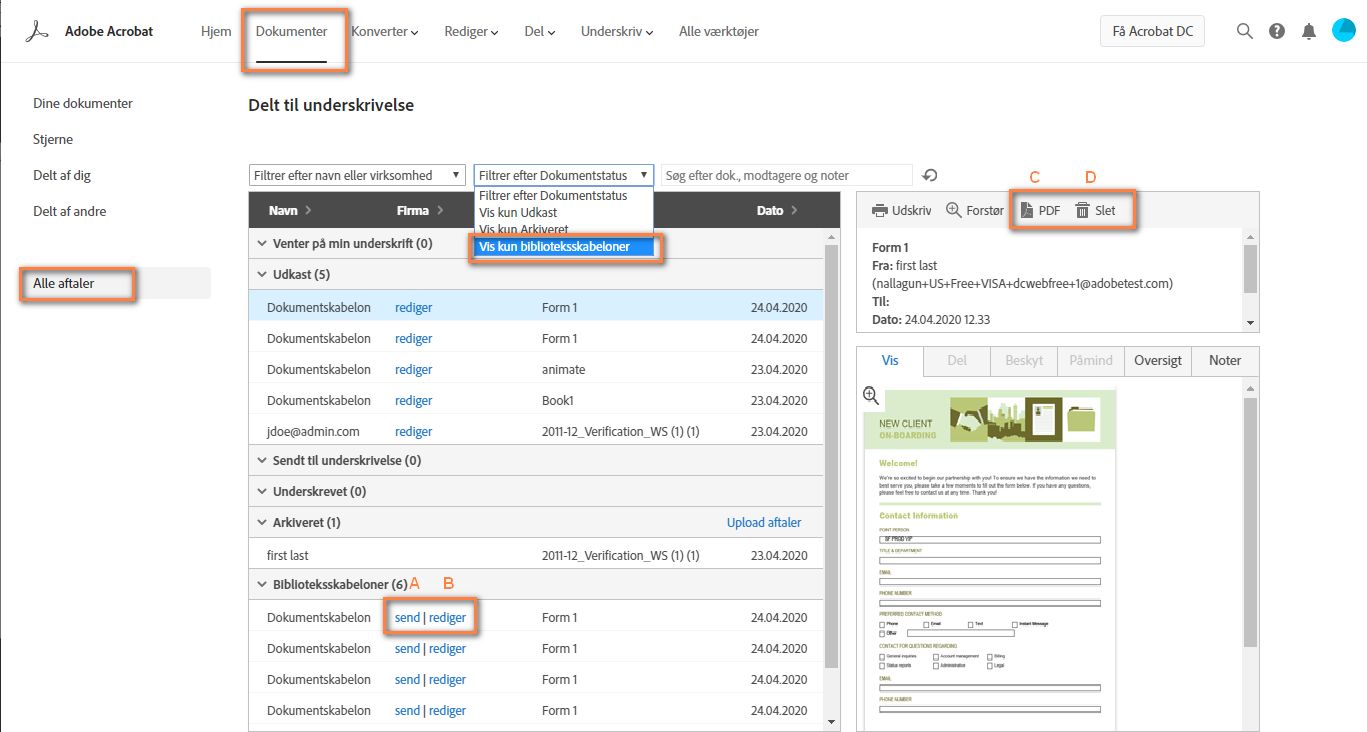Image resolution: width=1367 pixels, height=732 pixels.
Task: Open Hjem in top navigation
Action: point(216,31)
